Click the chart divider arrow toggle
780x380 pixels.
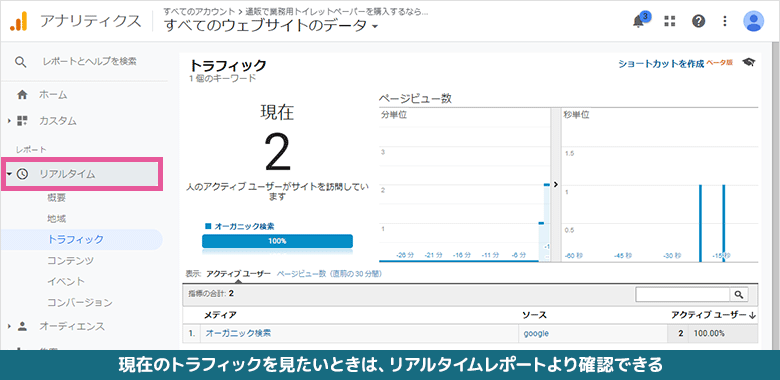(556, 184)
